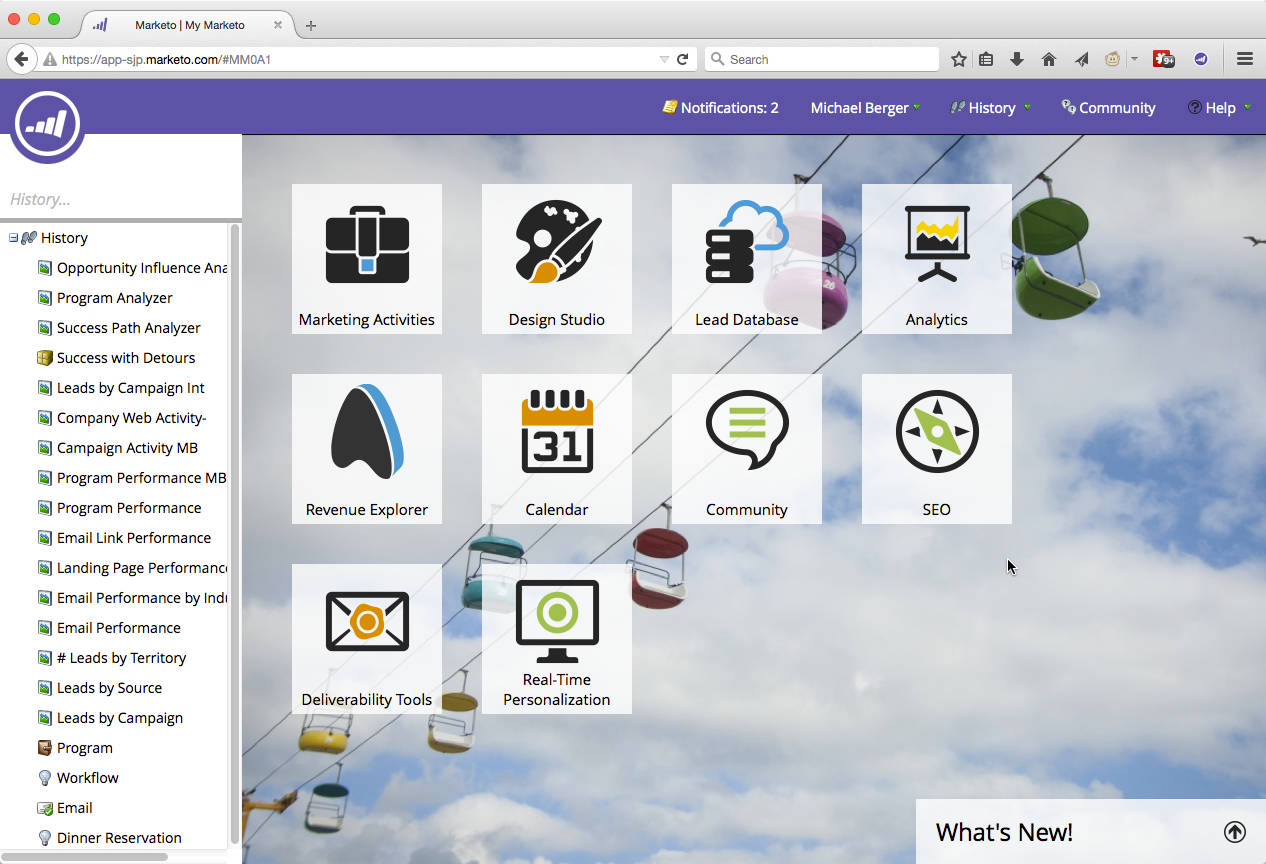Expand the Help menu
This screenshot has height=864, width=1266.
pos(1218,107)
